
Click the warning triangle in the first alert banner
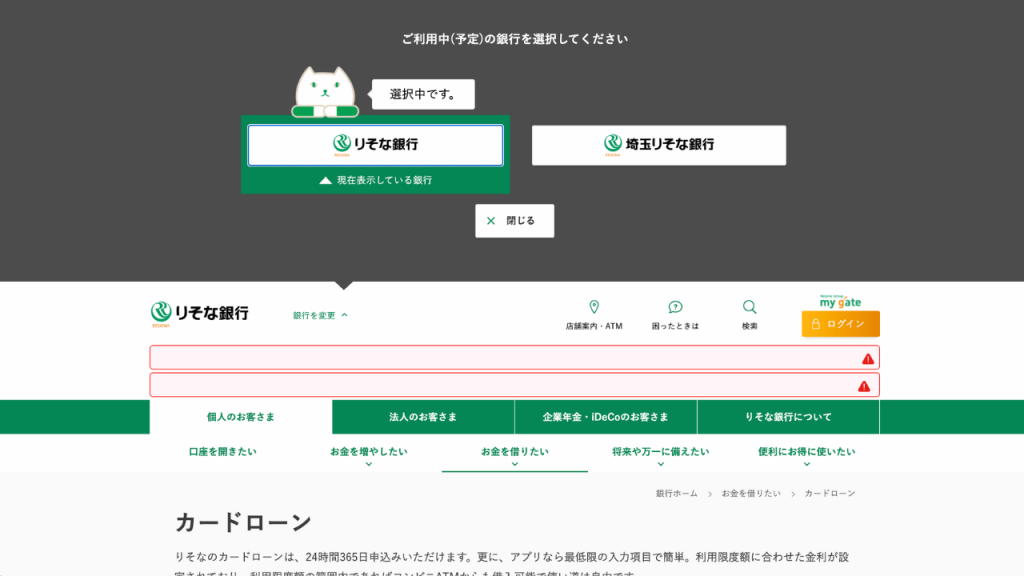866,357
